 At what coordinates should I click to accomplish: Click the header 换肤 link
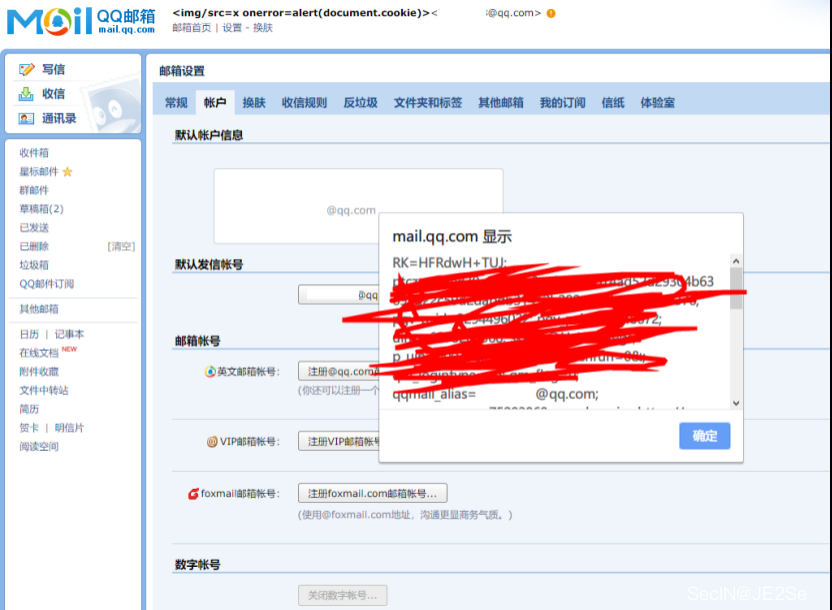[x=263, y=28]
